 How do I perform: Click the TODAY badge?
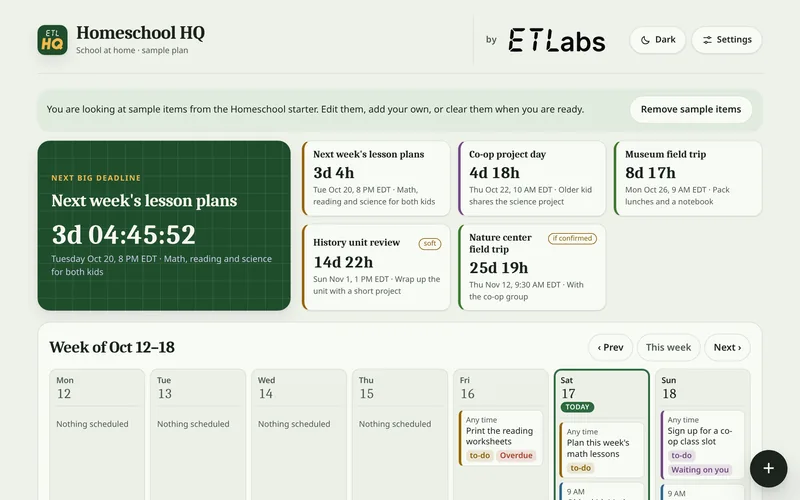pyautogui.click(x=577, y=407)
